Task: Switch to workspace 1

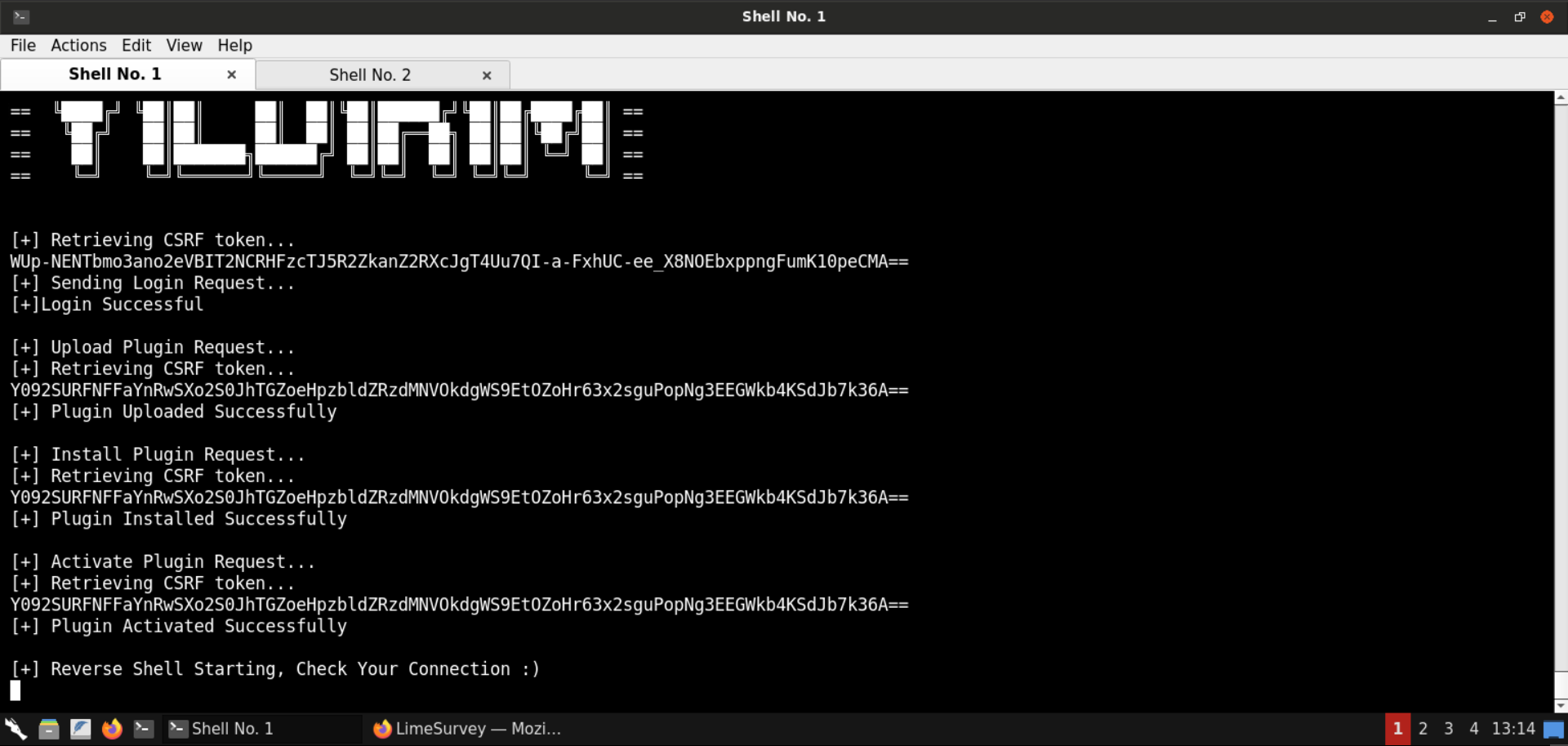Action: 1397,729
